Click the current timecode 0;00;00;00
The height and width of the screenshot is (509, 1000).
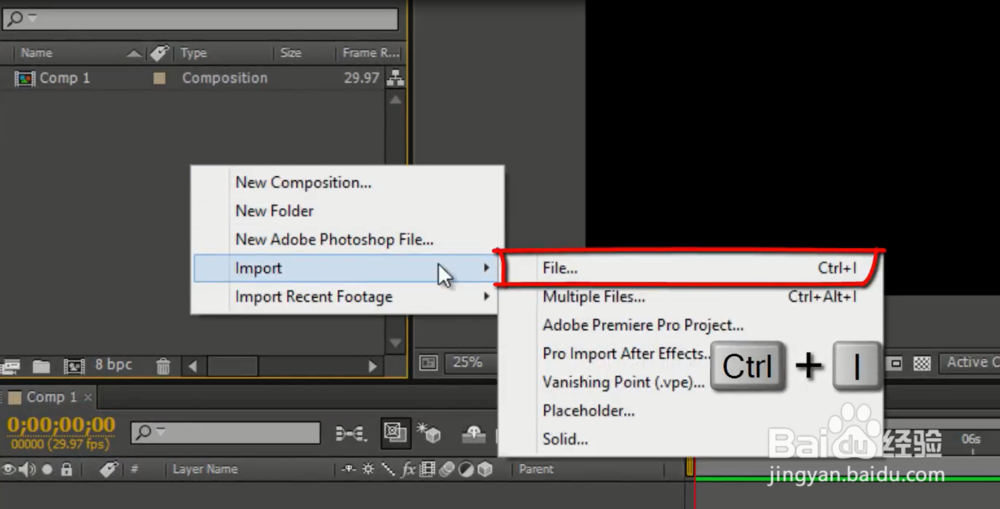click(x=61, y=425)
